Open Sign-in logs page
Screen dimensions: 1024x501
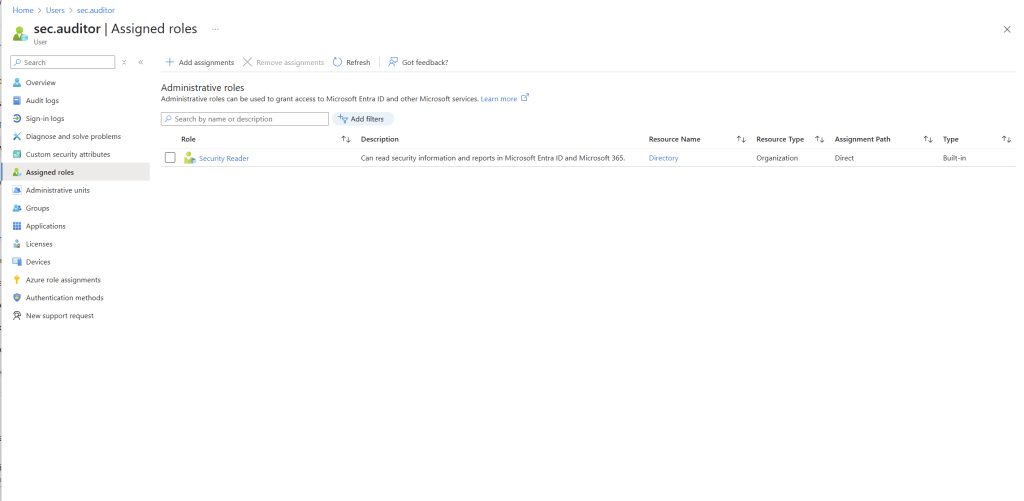coord(45,118)
